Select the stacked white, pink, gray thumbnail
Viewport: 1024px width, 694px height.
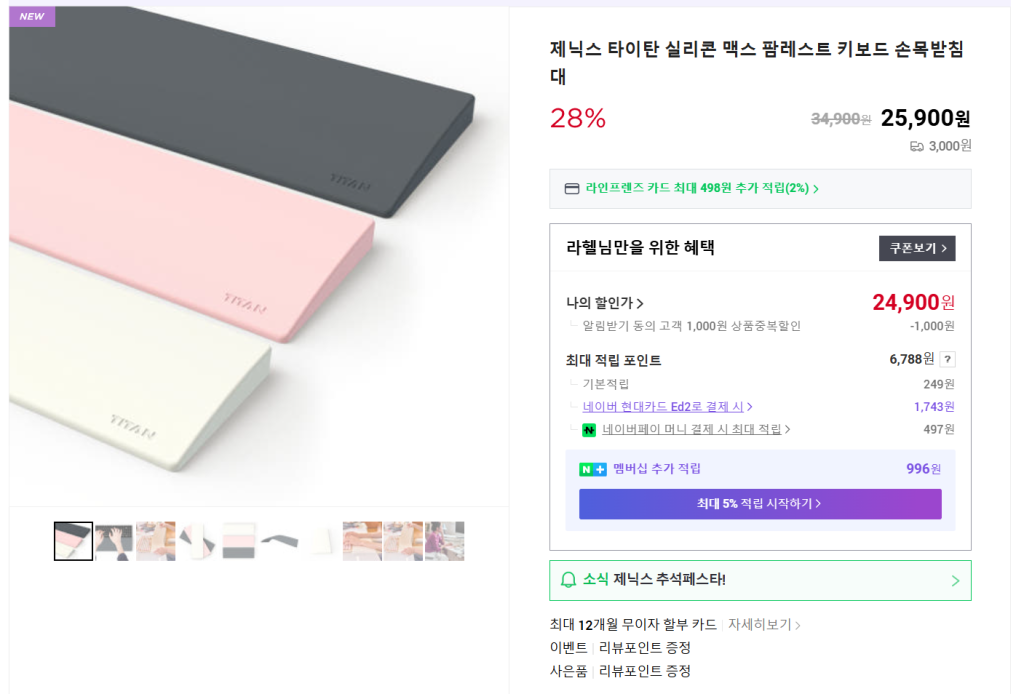point(239,541)
